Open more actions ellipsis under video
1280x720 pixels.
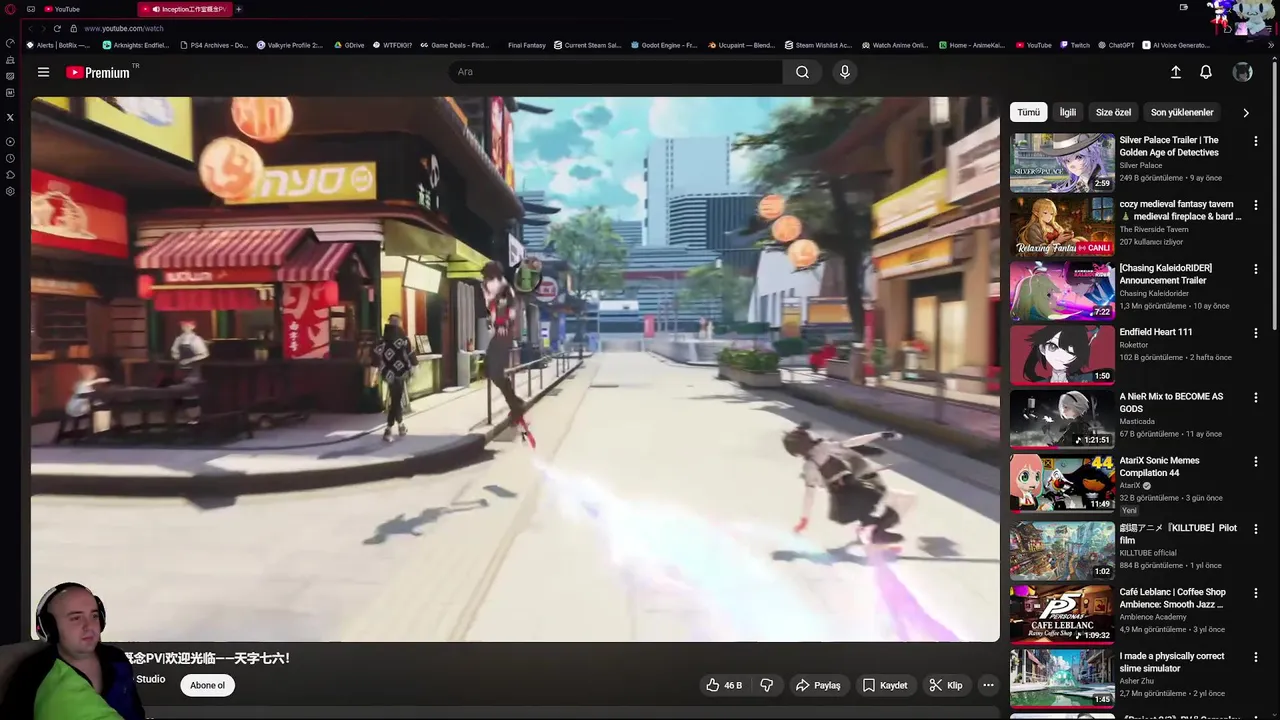(x=988, y=685)
